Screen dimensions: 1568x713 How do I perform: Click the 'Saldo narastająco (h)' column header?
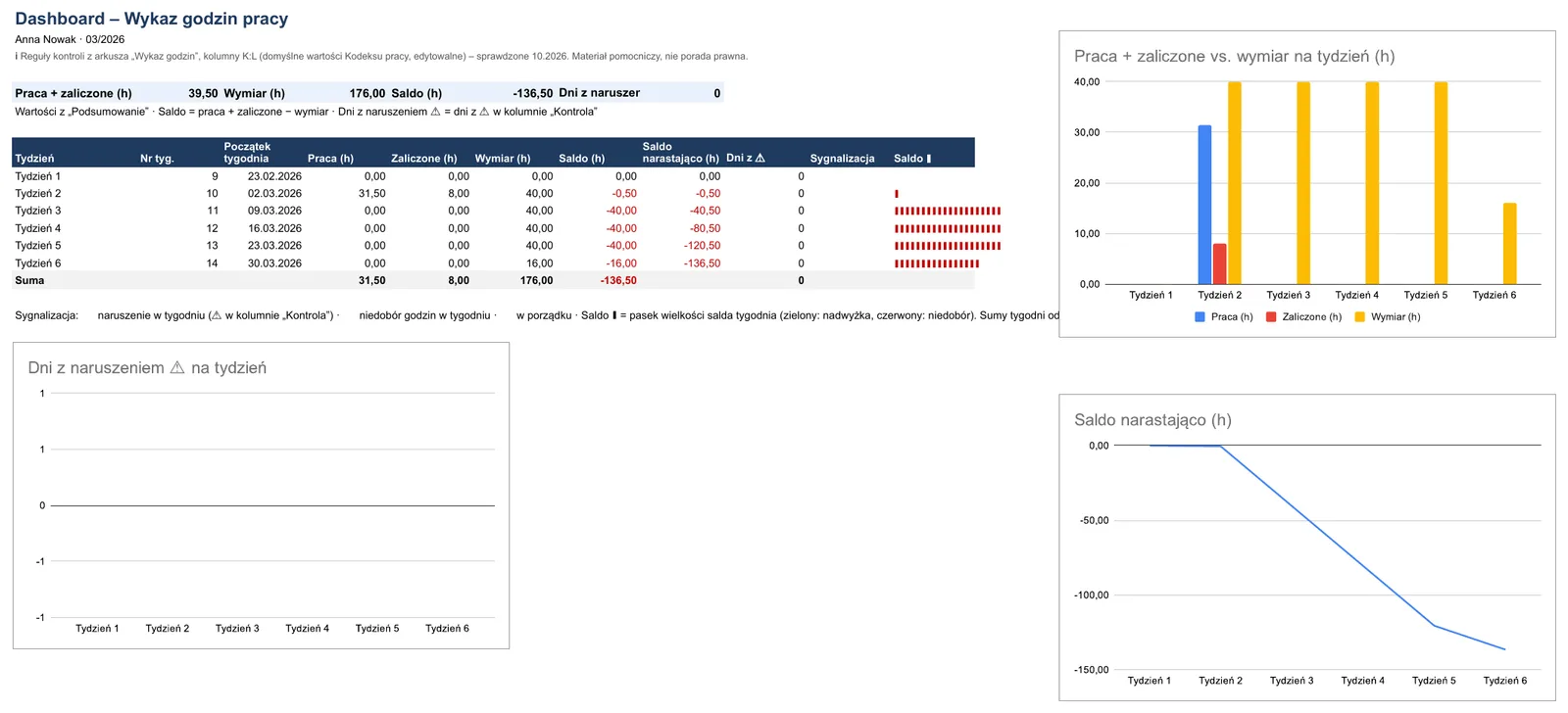(681, 153)
